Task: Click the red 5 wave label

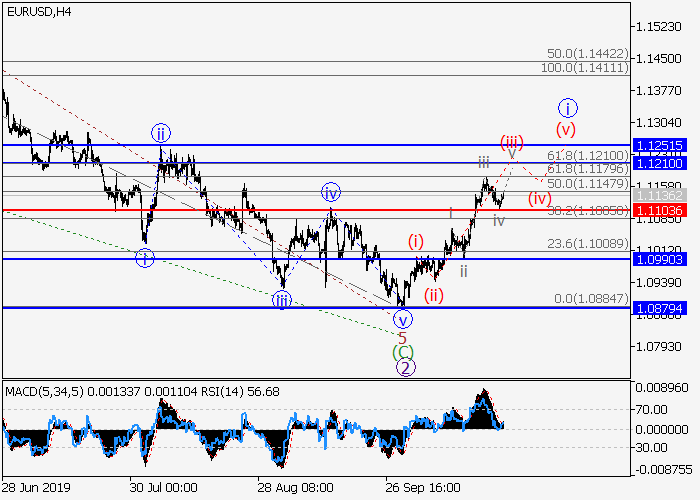Action: pyautogui.click(x=402, y=337)
